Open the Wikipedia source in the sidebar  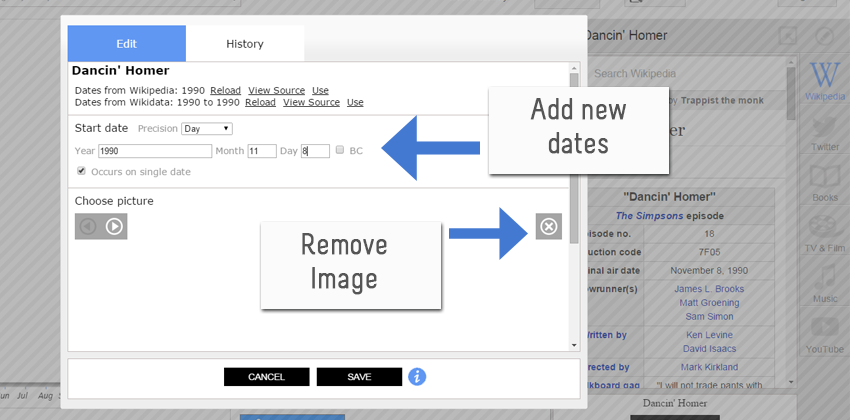tap(825, 79)
